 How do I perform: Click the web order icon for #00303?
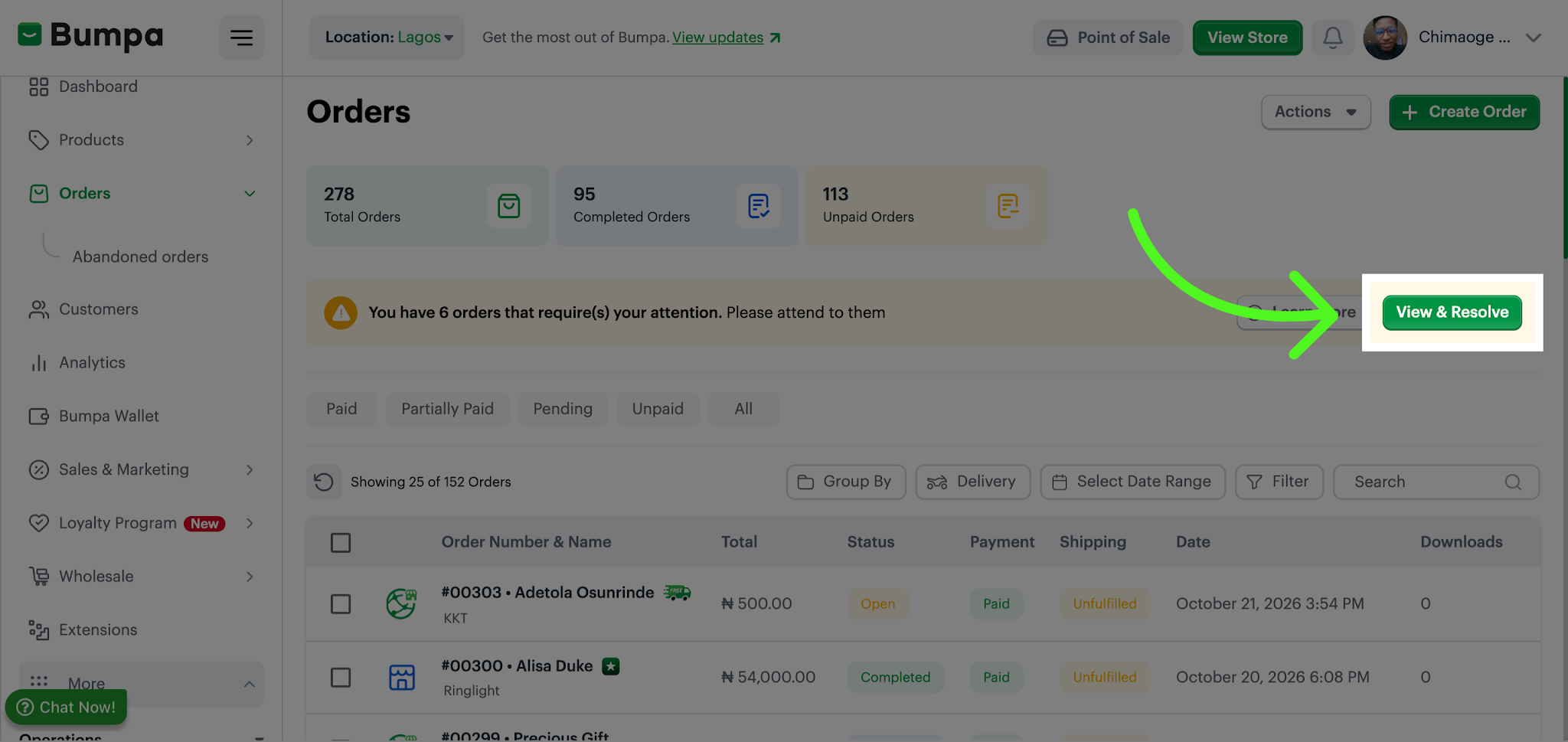tap(401, 603)
